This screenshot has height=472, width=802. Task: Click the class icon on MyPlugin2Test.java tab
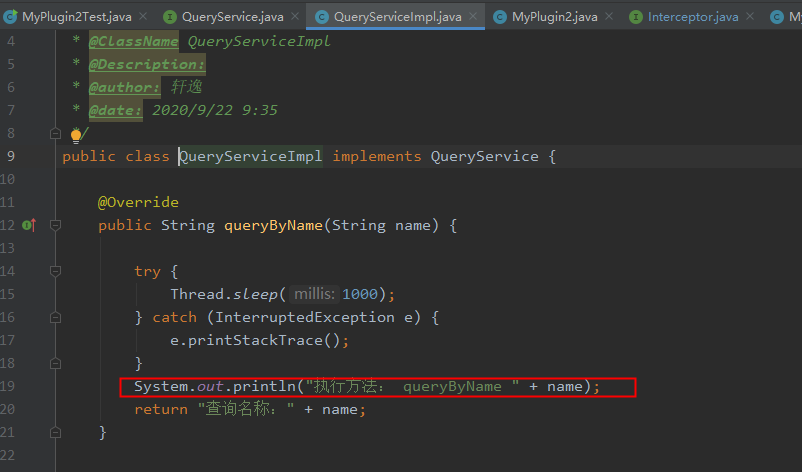click(10, 17)
